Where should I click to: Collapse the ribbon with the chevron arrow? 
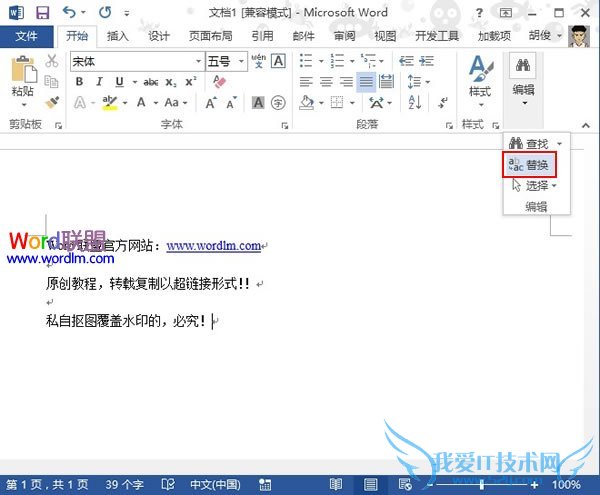tap(585, 125)
